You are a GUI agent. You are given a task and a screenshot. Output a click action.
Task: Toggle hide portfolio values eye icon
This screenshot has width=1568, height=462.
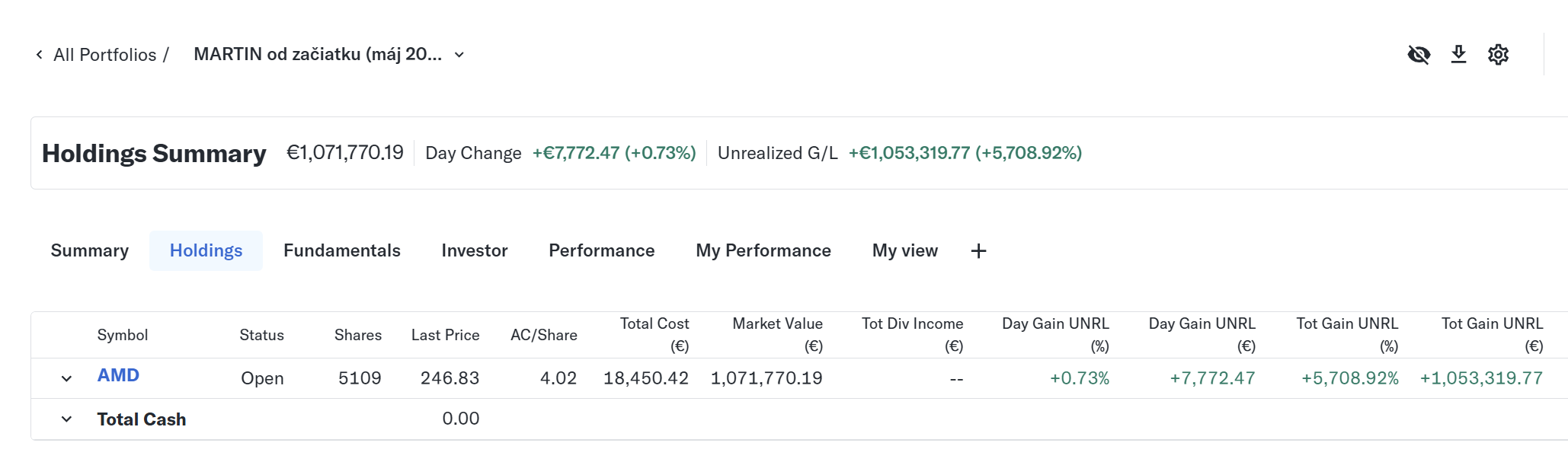point(1418,55)
